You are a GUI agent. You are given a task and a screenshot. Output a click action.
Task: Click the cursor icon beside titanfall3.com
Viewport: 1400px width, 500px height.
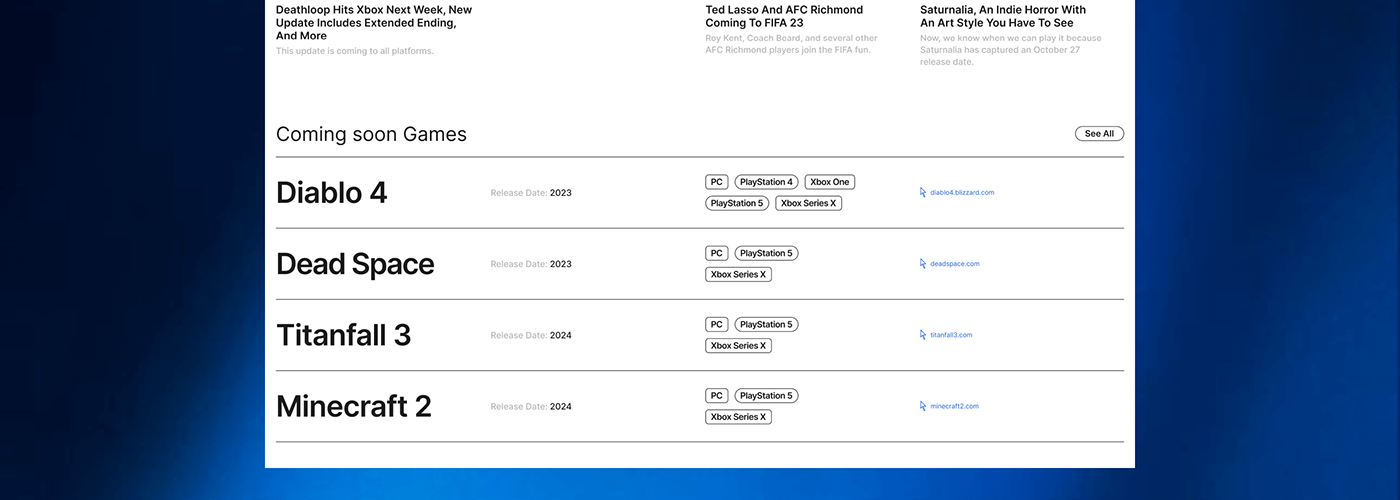pos(923,335)
